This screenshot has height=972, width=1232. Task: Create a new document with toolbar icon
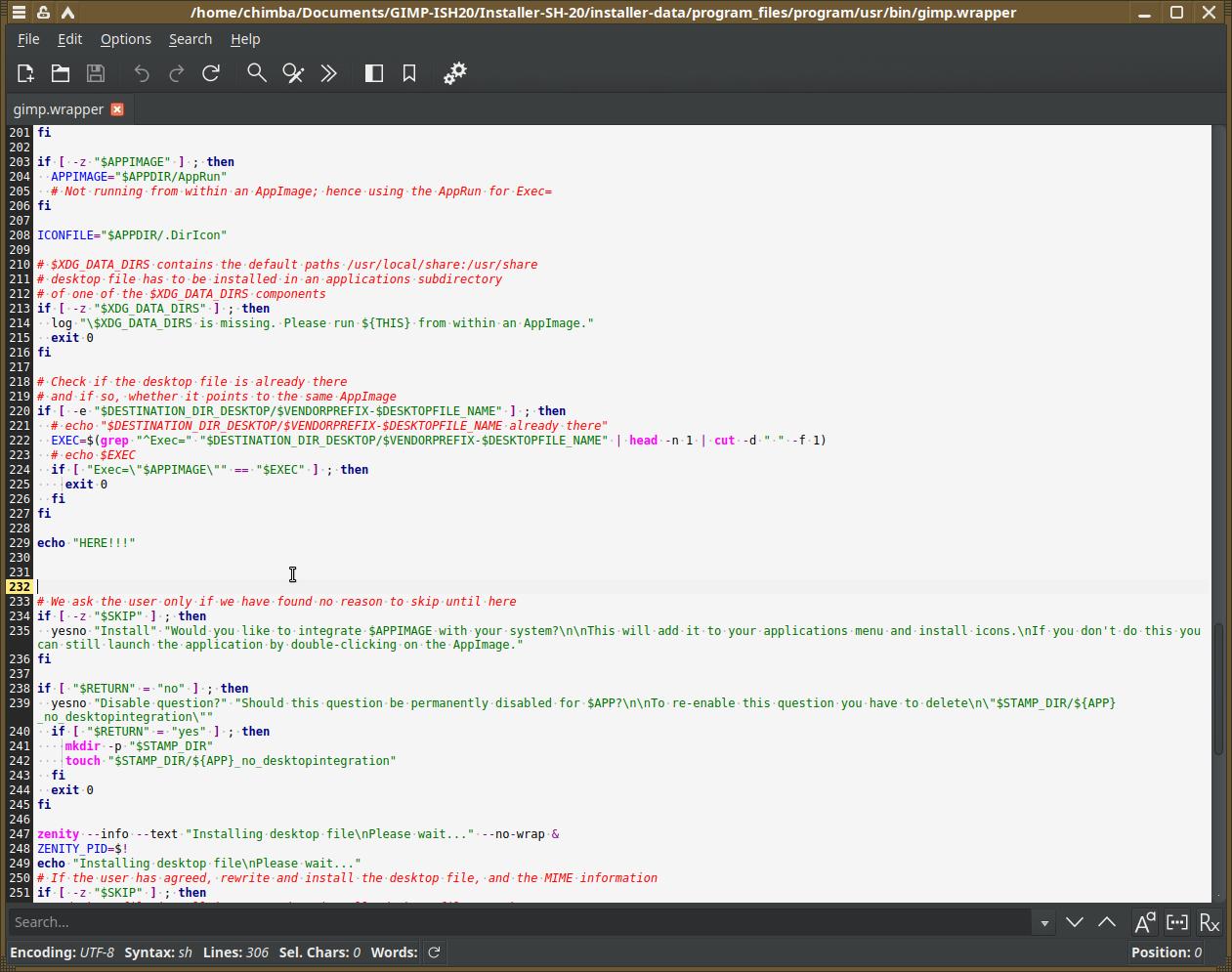pos(25,73)
